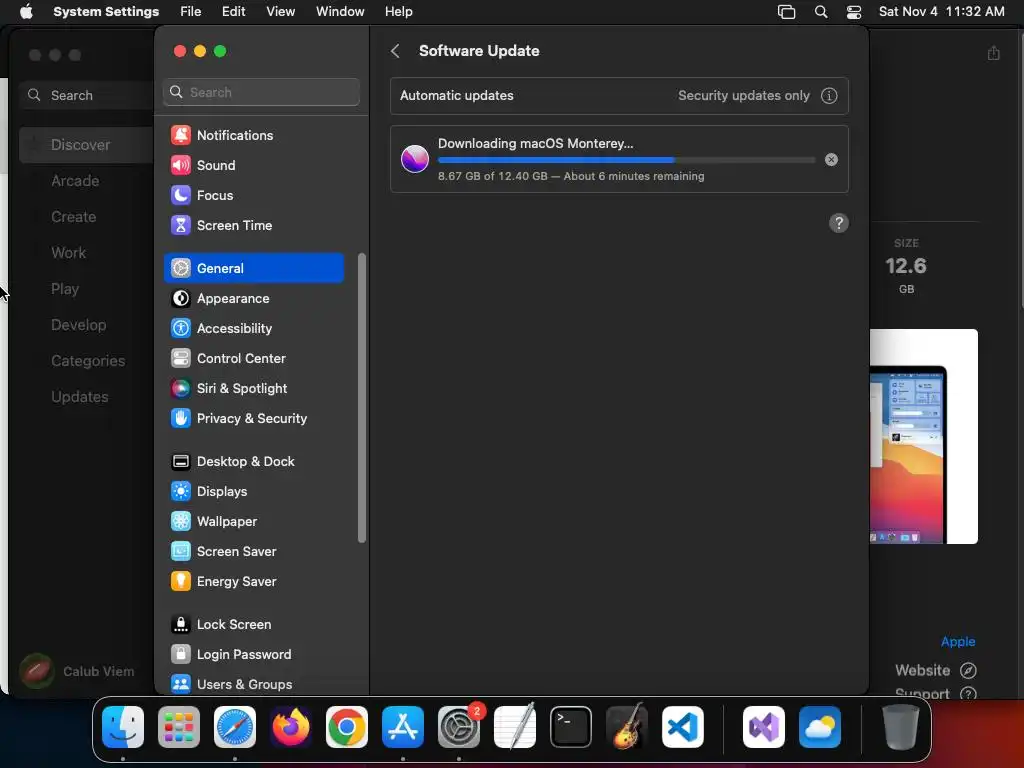This screenshot has width=1024, height=768.
Task: Open Screen Time settings
Action: tap(253, 225)
